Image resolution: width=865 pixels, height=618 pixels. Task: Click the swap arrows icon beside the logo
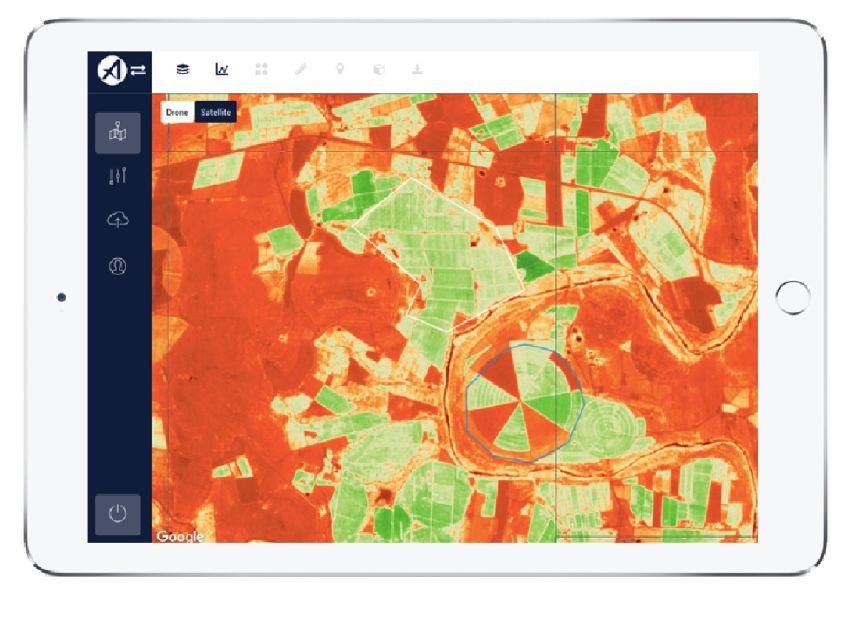pos(138,70)
